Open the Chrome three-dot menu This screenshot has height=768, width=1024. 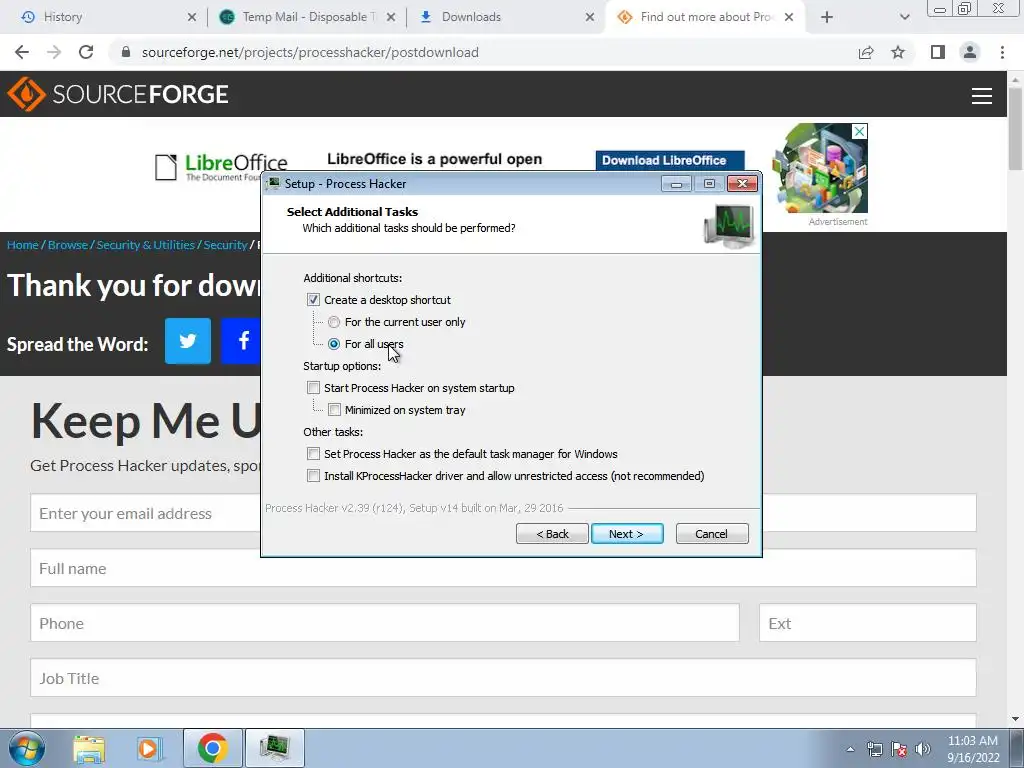(1002, 52)
